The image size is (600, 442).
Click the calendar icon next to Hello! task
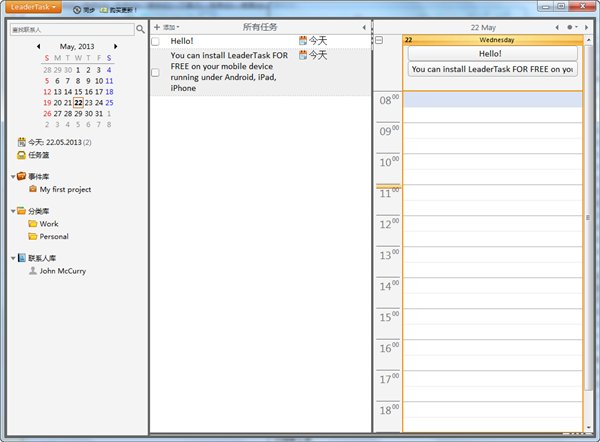pyautogui.click(x=303, y=41)
